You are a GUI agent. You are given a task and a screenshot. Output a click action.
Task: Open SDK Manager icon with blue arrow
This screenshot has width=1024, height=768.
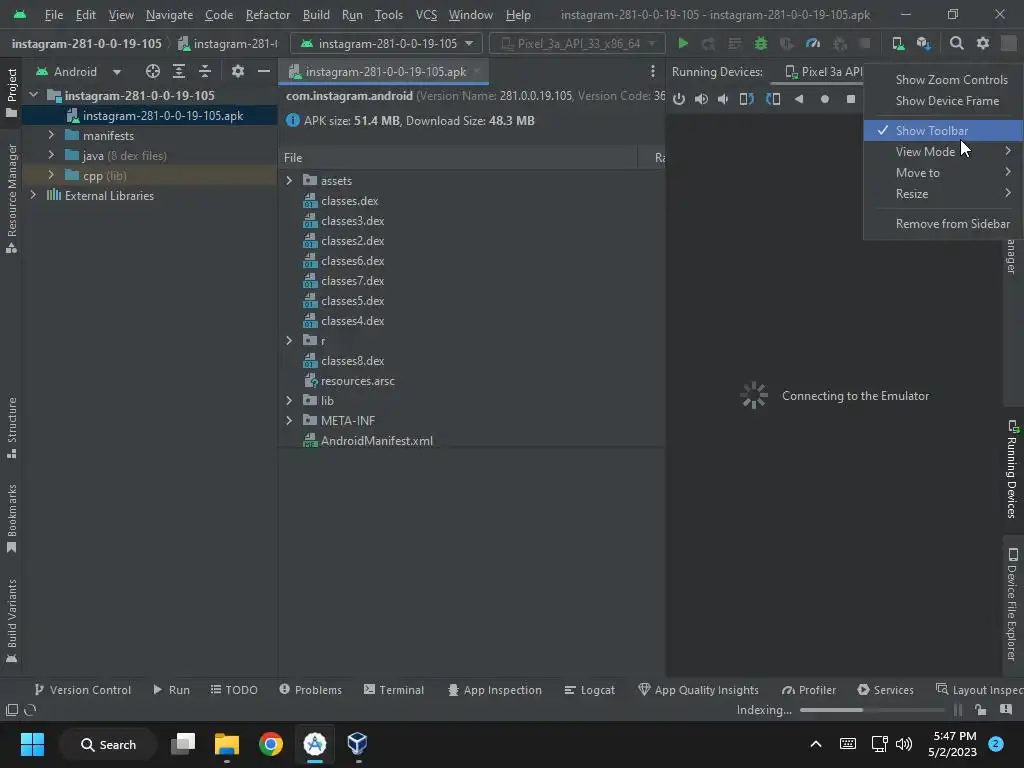tap(923, 44)
